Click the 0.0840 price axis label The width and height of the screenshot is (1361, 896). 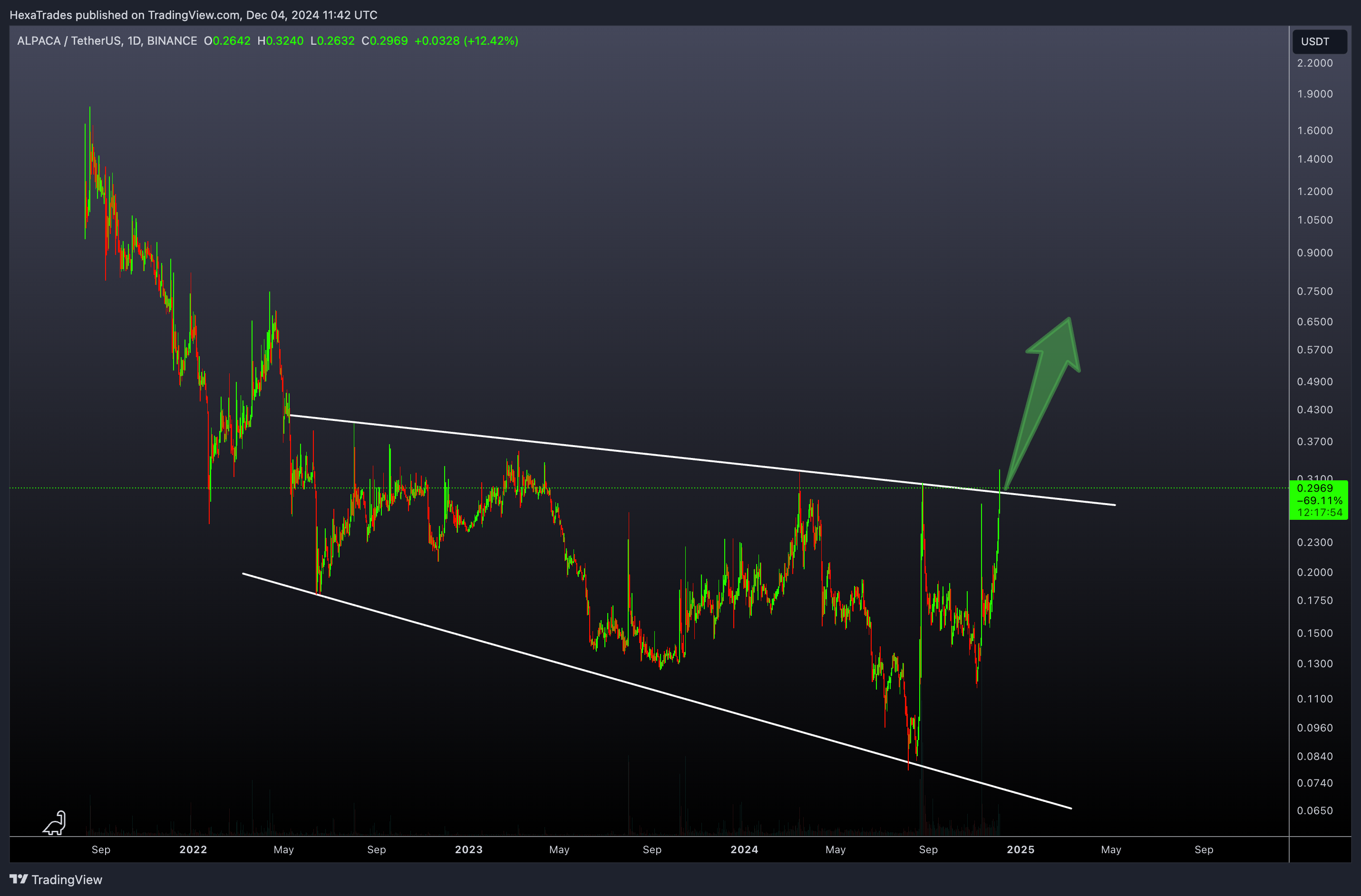pyautogui.click(x=1315, y=757)
